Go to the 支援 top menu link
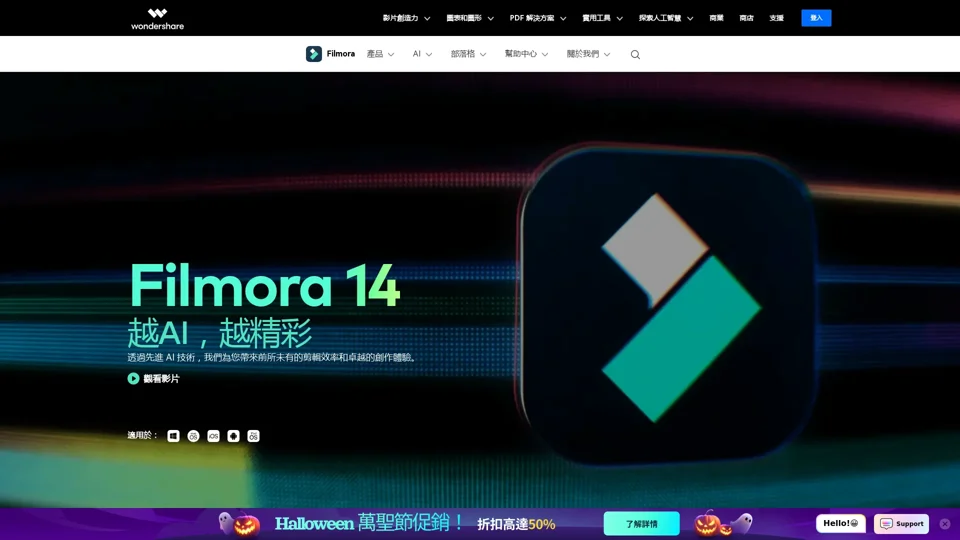 coord(776,18)
